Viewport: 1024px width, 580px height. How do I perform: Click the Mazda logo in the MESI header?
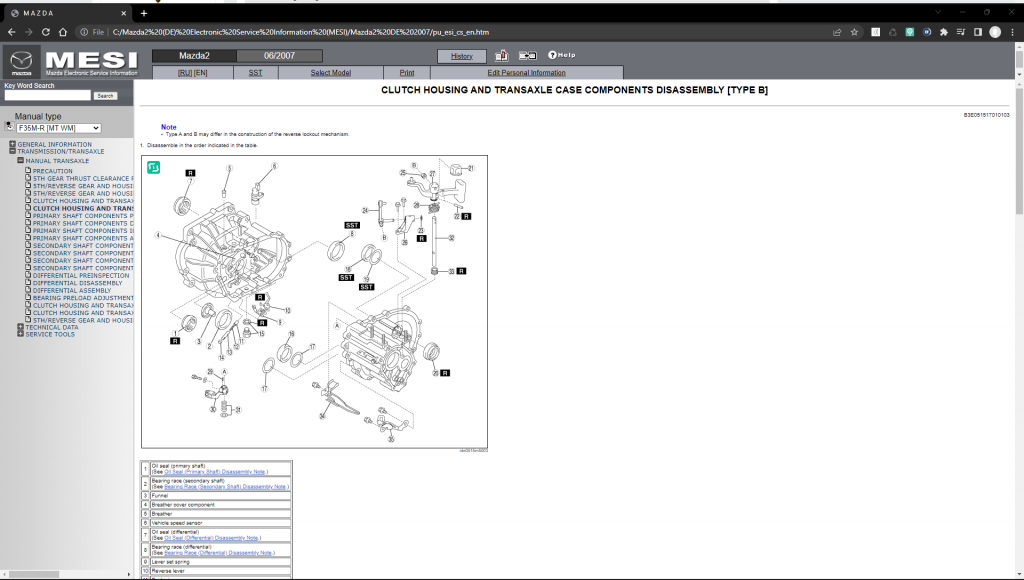[22, 62]
